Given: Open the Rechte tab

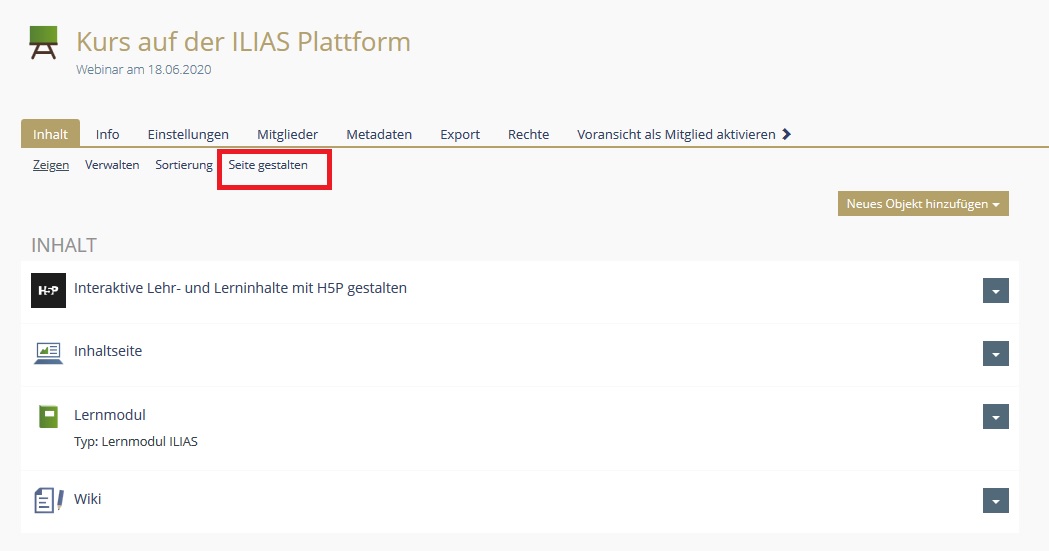Looking at the screenshot, I should [528, 134].
